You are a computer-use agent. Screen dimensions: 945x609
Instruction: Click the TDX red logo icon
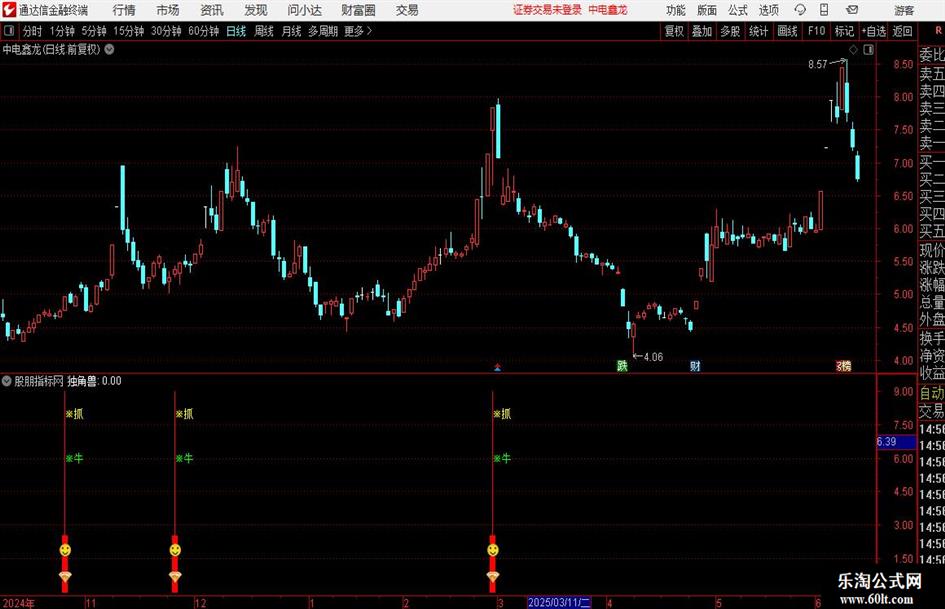(9, 10)
